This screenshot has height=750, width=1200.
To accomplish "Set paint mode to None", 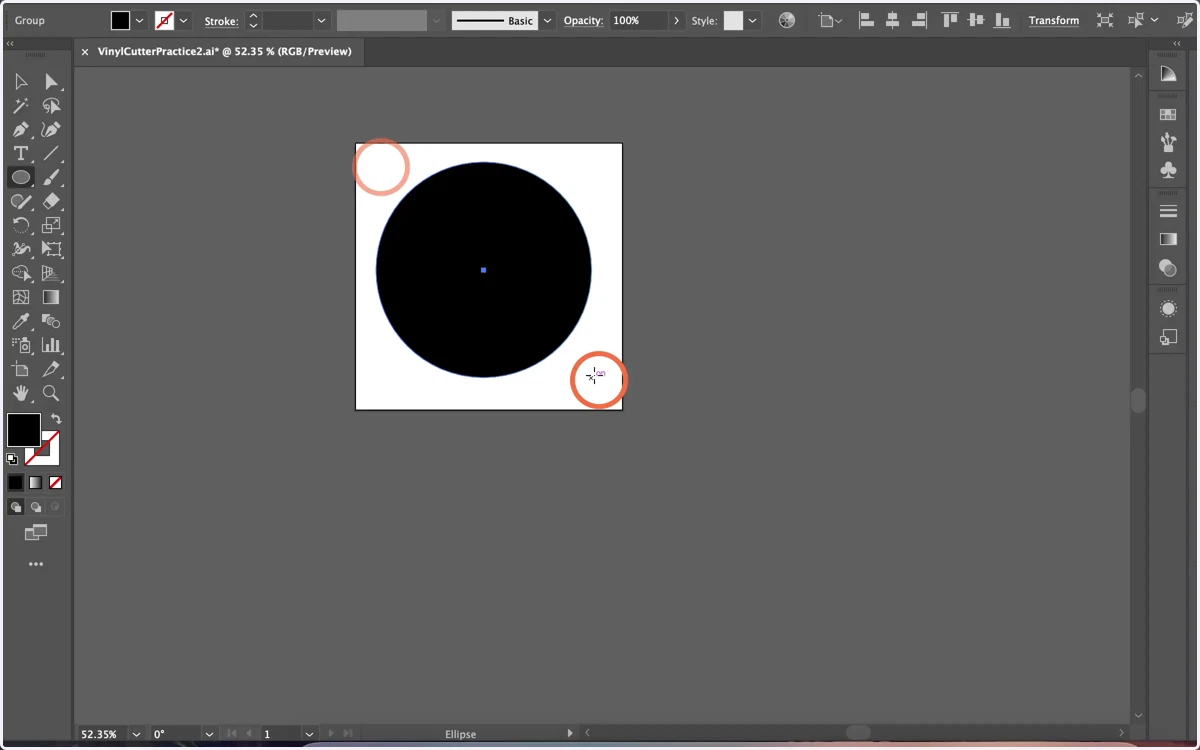I will [x=56, y=482].
